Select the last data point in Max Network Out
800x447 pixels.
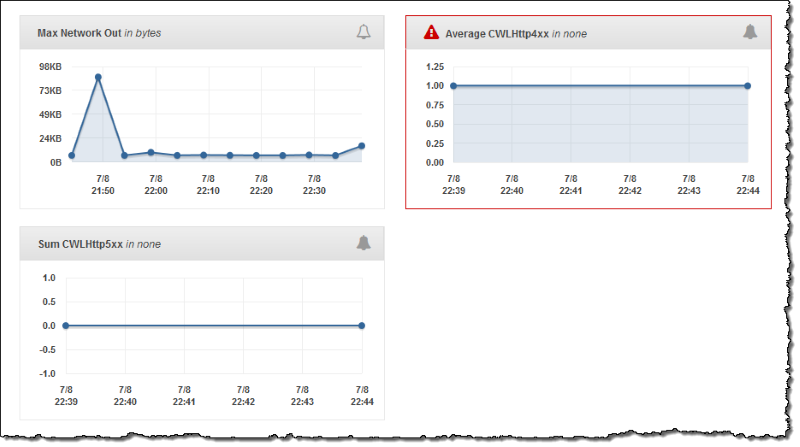(x=361, y=146)
